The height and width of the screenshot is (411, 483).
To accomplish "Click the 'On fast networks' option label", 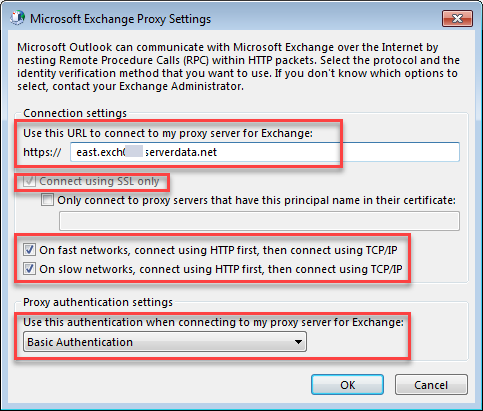I will coord(218,250).
